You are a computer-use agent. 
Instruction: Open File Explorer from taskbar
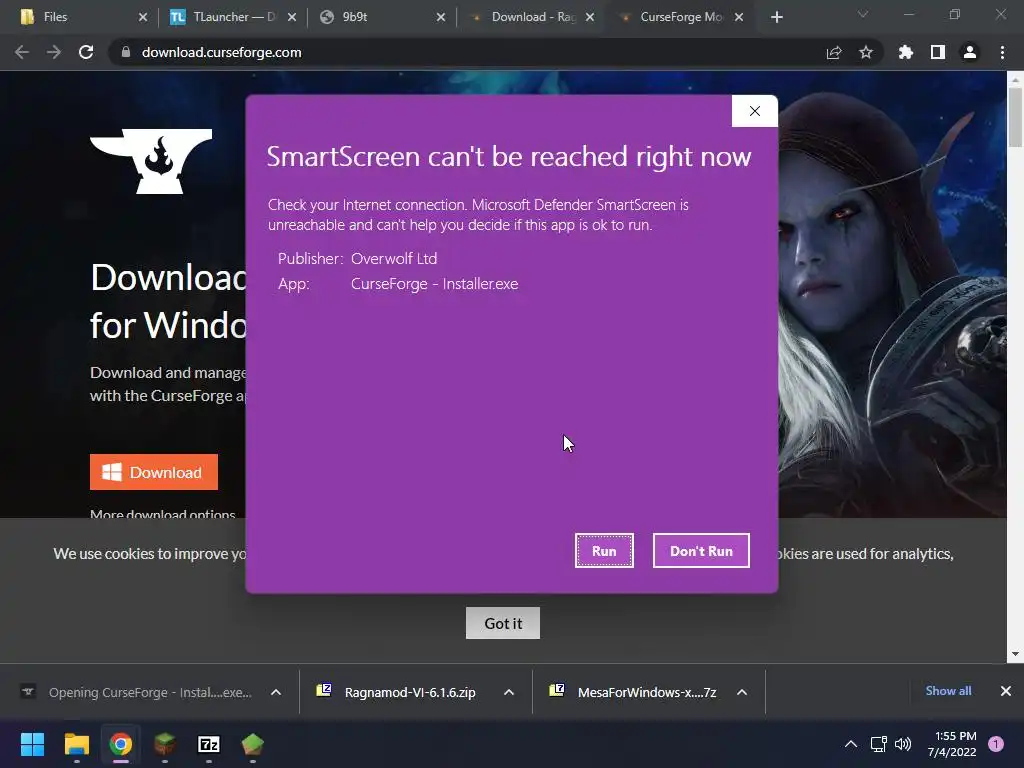point(76,744)
